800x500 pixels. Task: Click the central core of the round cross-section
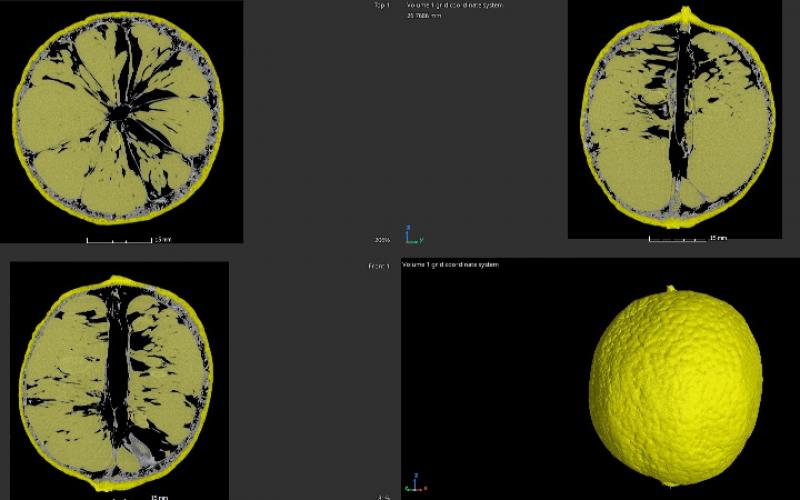(120, 113)
